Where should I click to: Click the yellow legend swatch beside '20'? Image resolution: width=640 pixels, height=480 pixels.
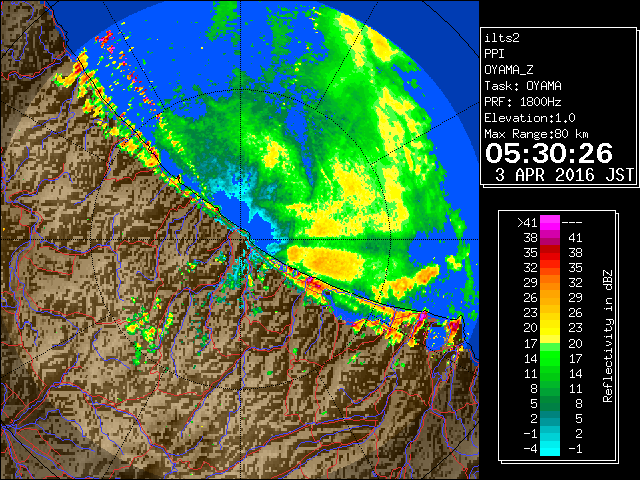pos(550,328)
